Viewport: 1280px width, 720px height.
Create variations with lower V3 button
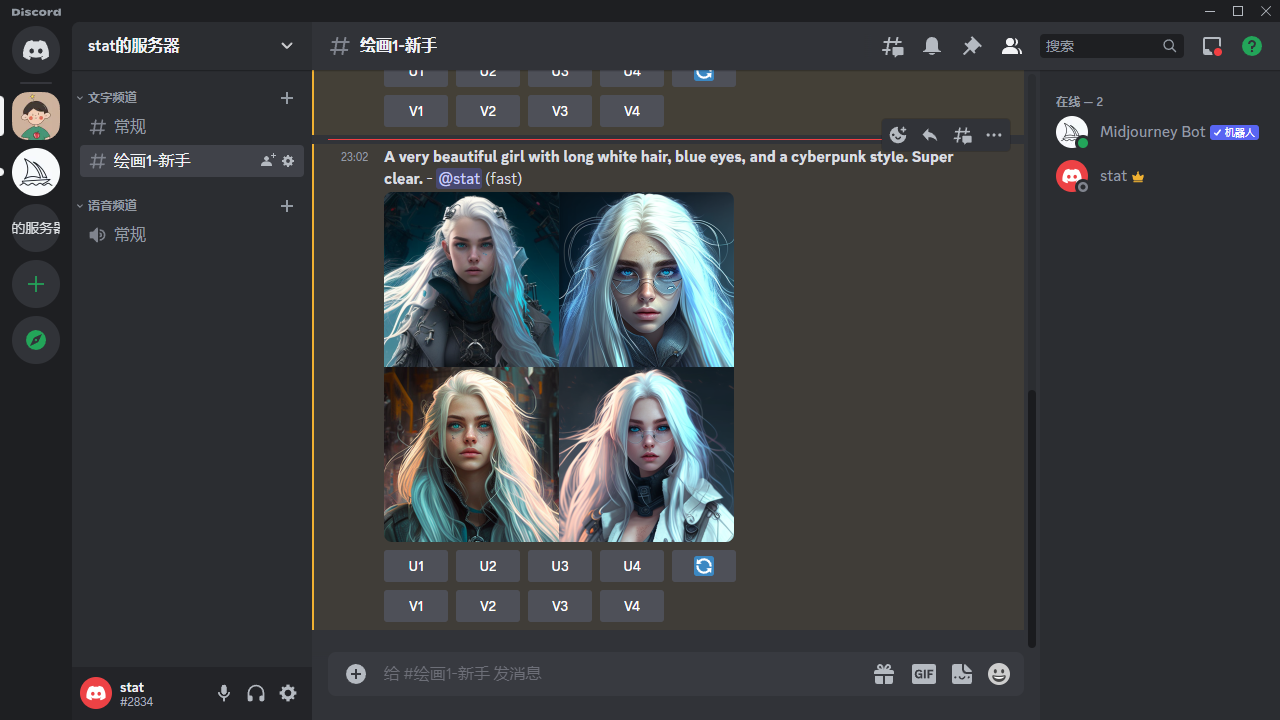560,606
